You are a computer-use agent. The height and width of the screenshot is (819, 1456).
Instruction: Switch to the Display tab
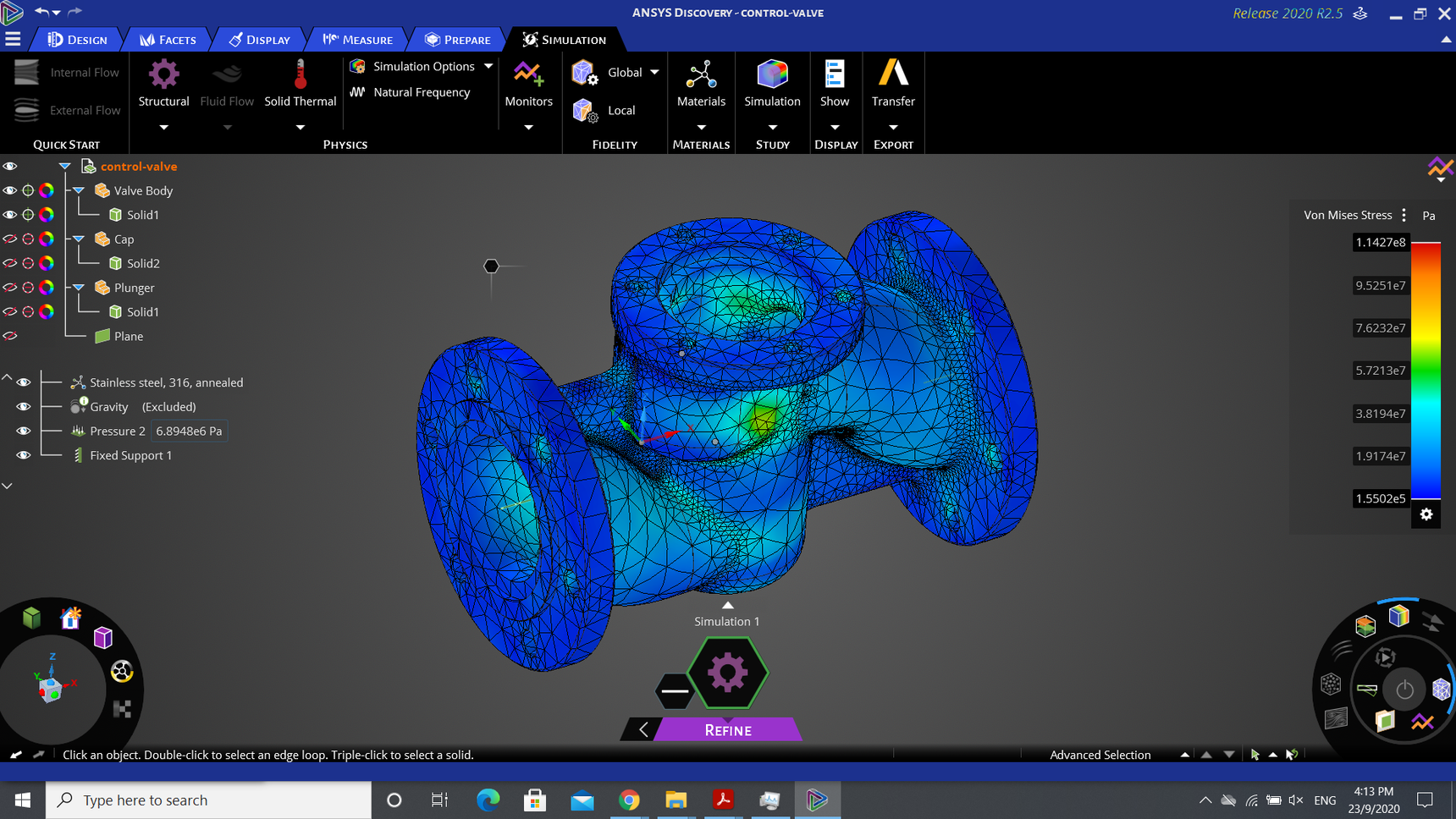260,40
